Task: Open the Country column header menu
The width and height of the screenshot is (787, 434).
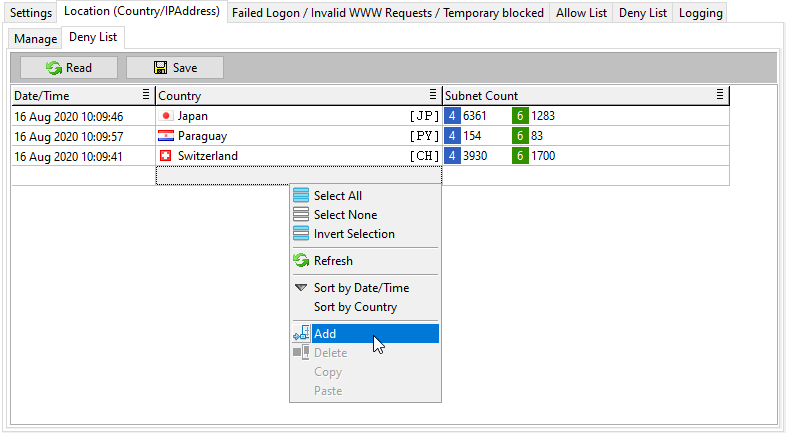Action: coord(433,94)
